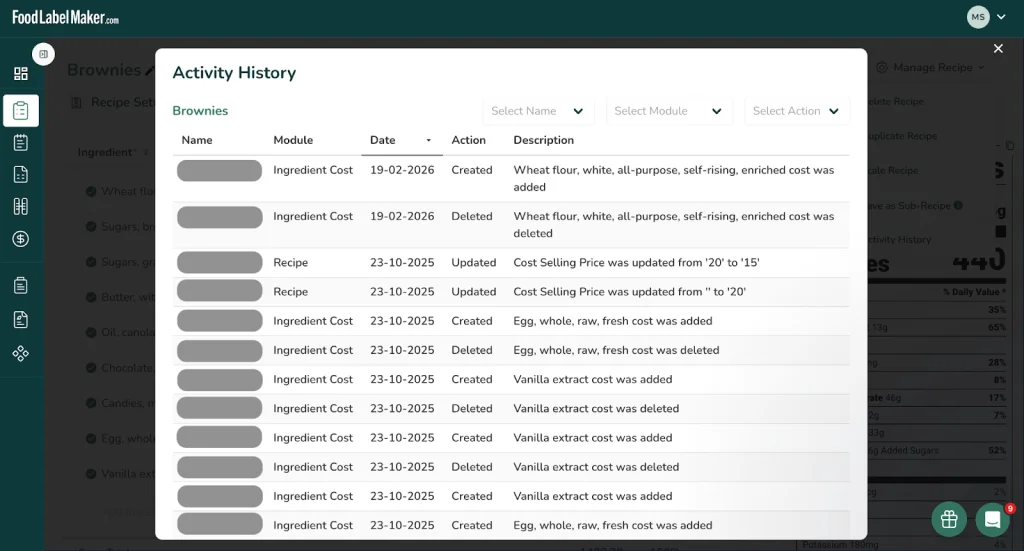Click the copy icon near the label panel
Screen dimensions: 1024x551
1010,146
